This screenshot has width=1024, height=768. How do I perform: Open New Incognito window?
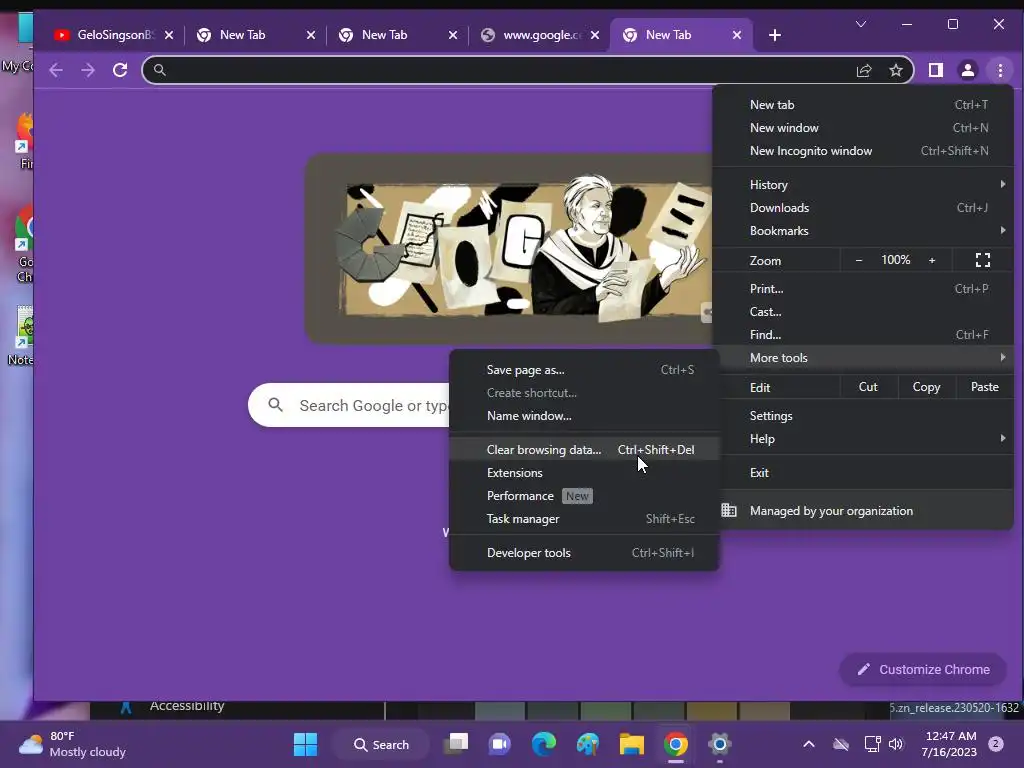click(863, 150)
